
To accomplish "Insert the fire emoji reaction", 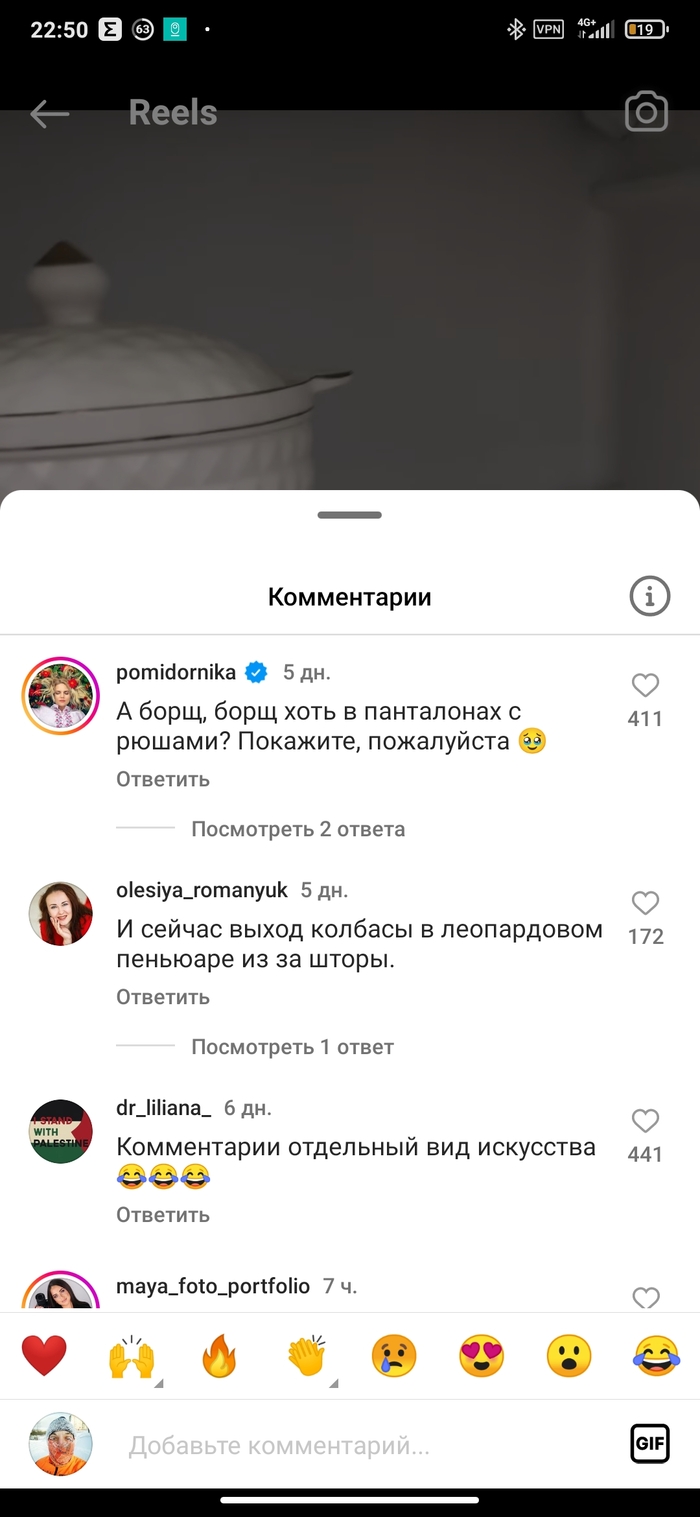I will pos(219,1357).
